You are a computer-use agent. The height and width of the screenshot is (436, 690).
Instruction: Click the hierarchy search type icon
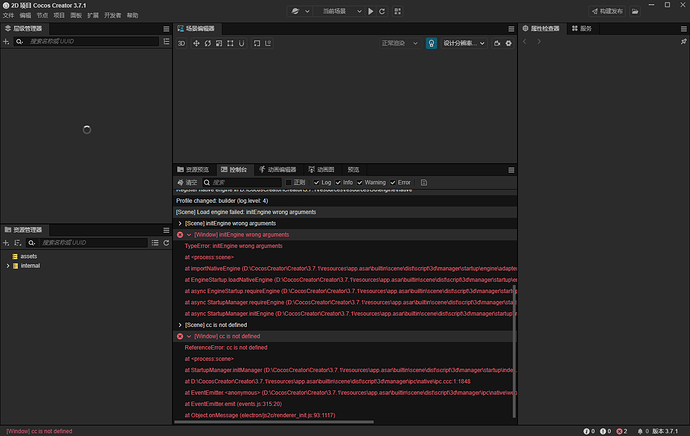(19, 41)
